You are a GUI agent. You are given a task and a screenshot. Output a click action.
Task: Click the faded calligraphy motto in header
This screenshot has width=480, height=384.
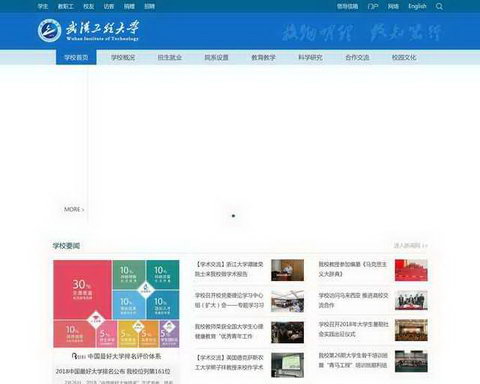(362, 32)
